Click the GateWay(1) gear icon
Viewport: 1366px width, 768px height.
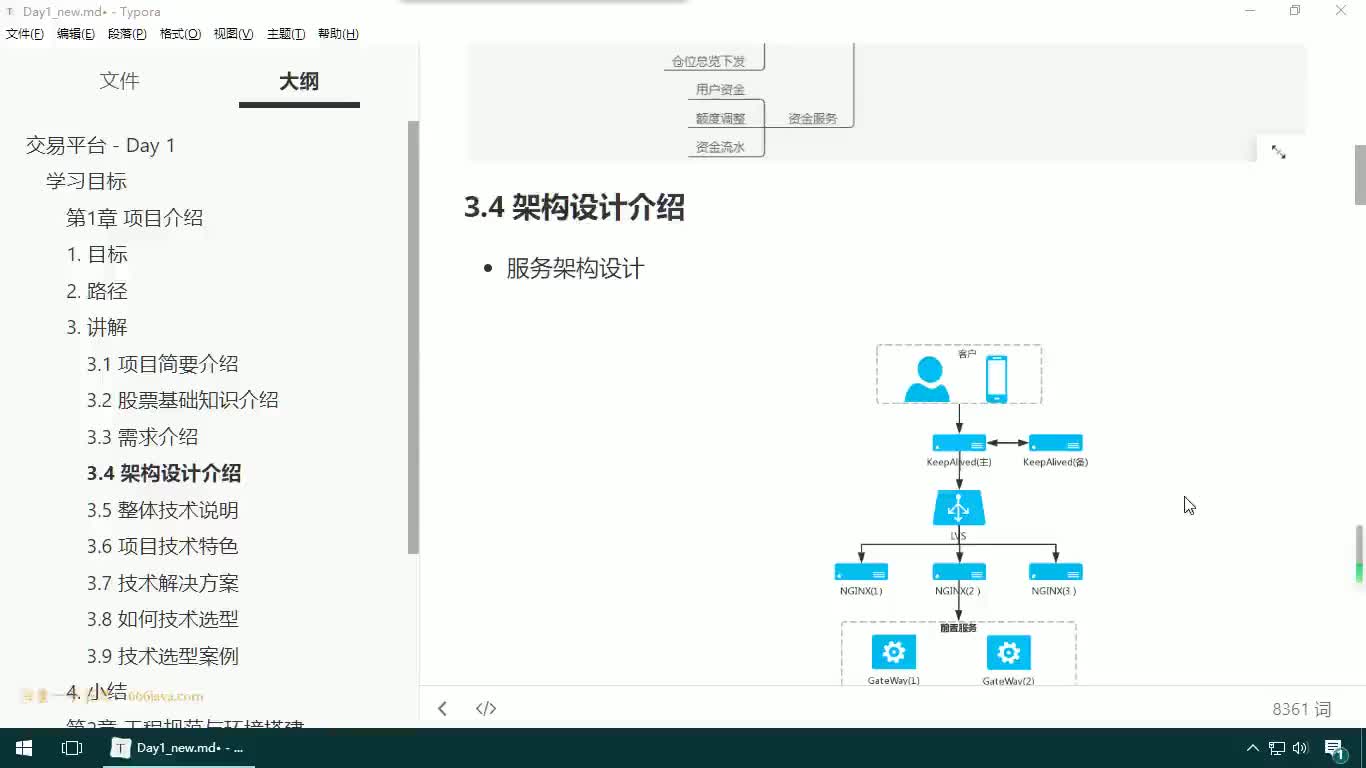click(894, 653)
